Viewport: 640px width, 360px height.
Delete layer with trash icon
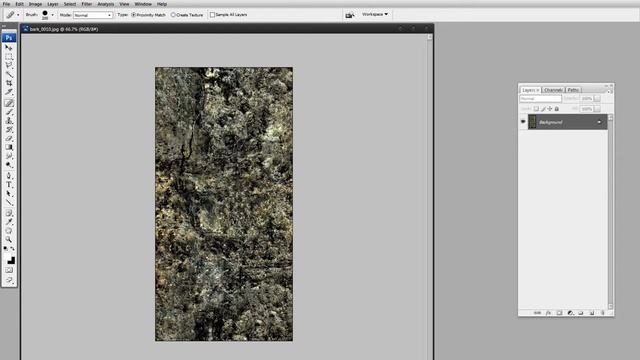(x=603, y=313)
